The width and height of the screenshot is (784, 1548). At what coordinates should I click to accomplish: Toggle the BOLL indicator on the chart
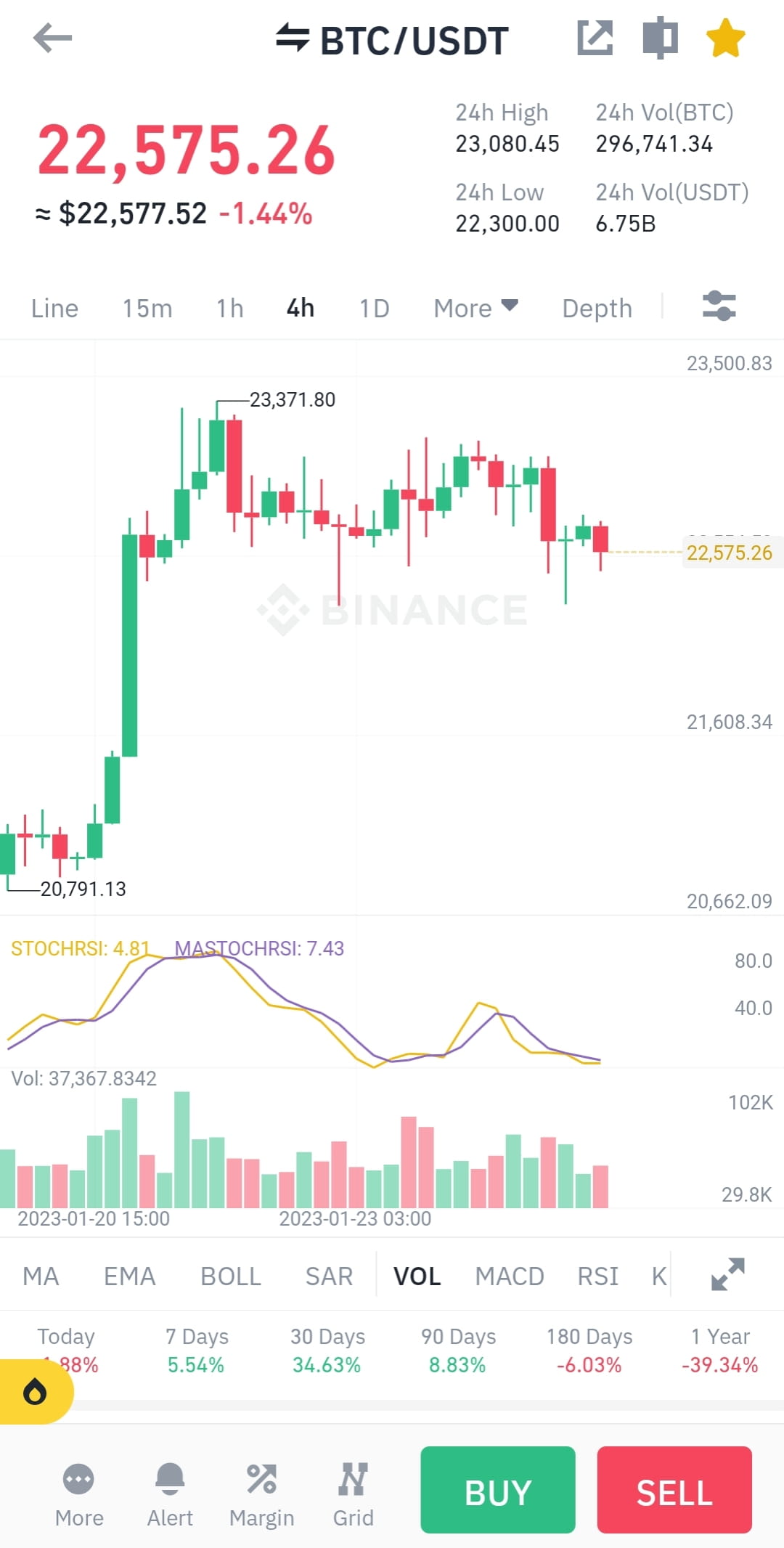tap(230, 1276)
